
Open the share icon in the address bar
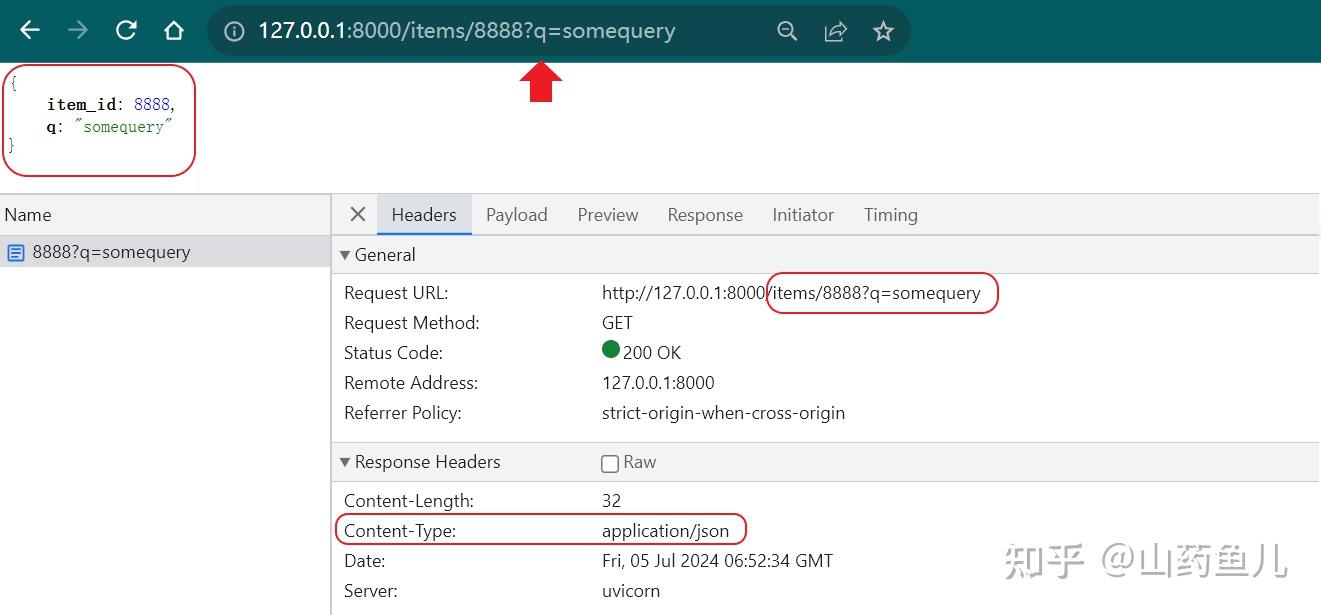click(x=835, y=31)
